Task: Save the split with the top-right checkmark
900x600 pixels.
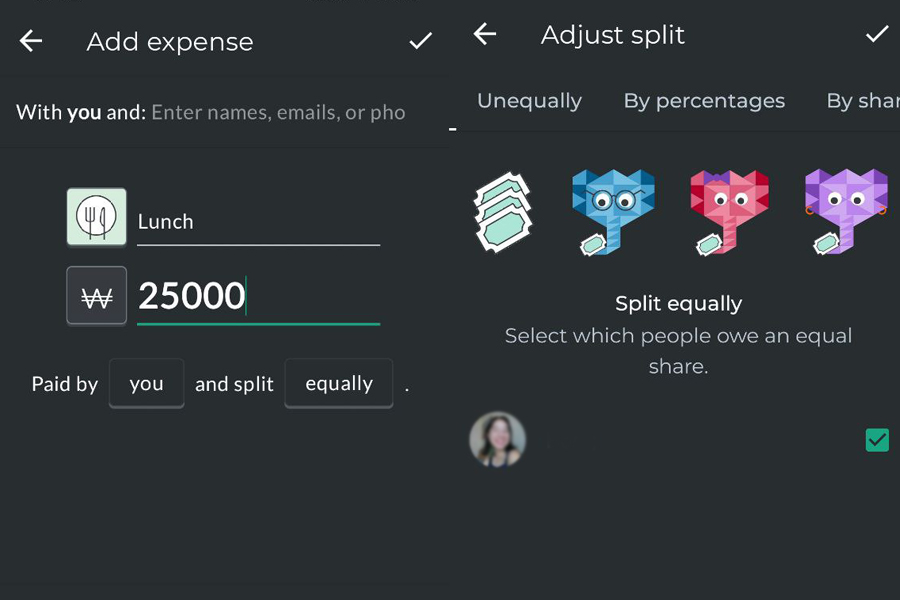Action: 877,34
